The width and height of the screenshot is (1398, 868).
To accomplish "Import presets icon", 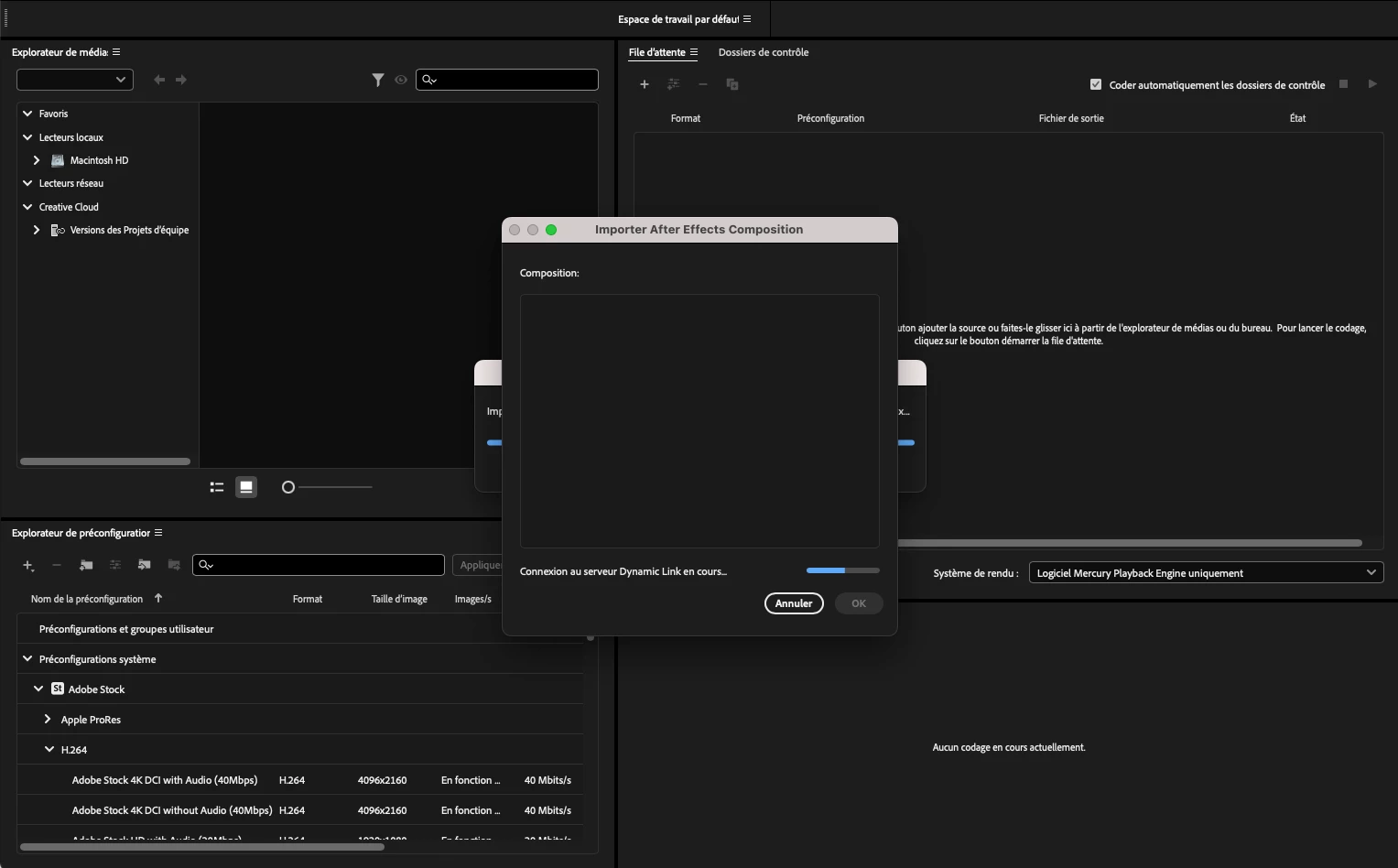I will click(144, 566).
